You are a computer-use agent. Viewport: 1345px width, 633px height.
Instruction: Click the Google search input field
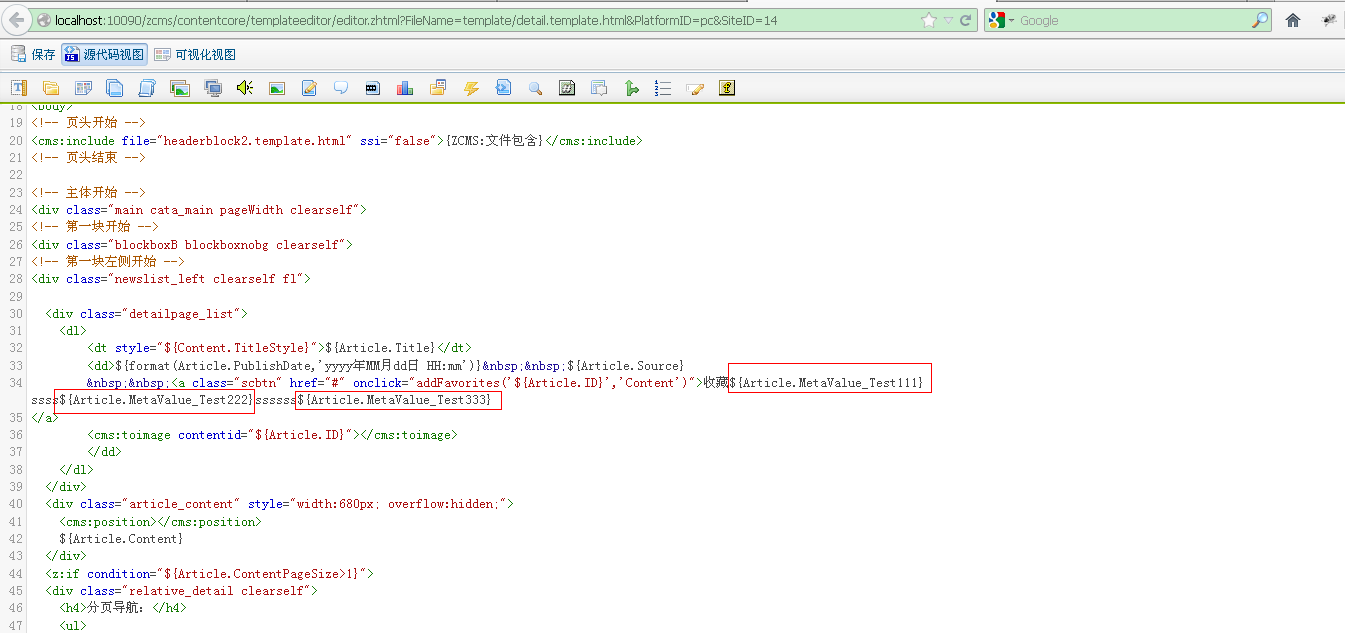pos(1130,20)
